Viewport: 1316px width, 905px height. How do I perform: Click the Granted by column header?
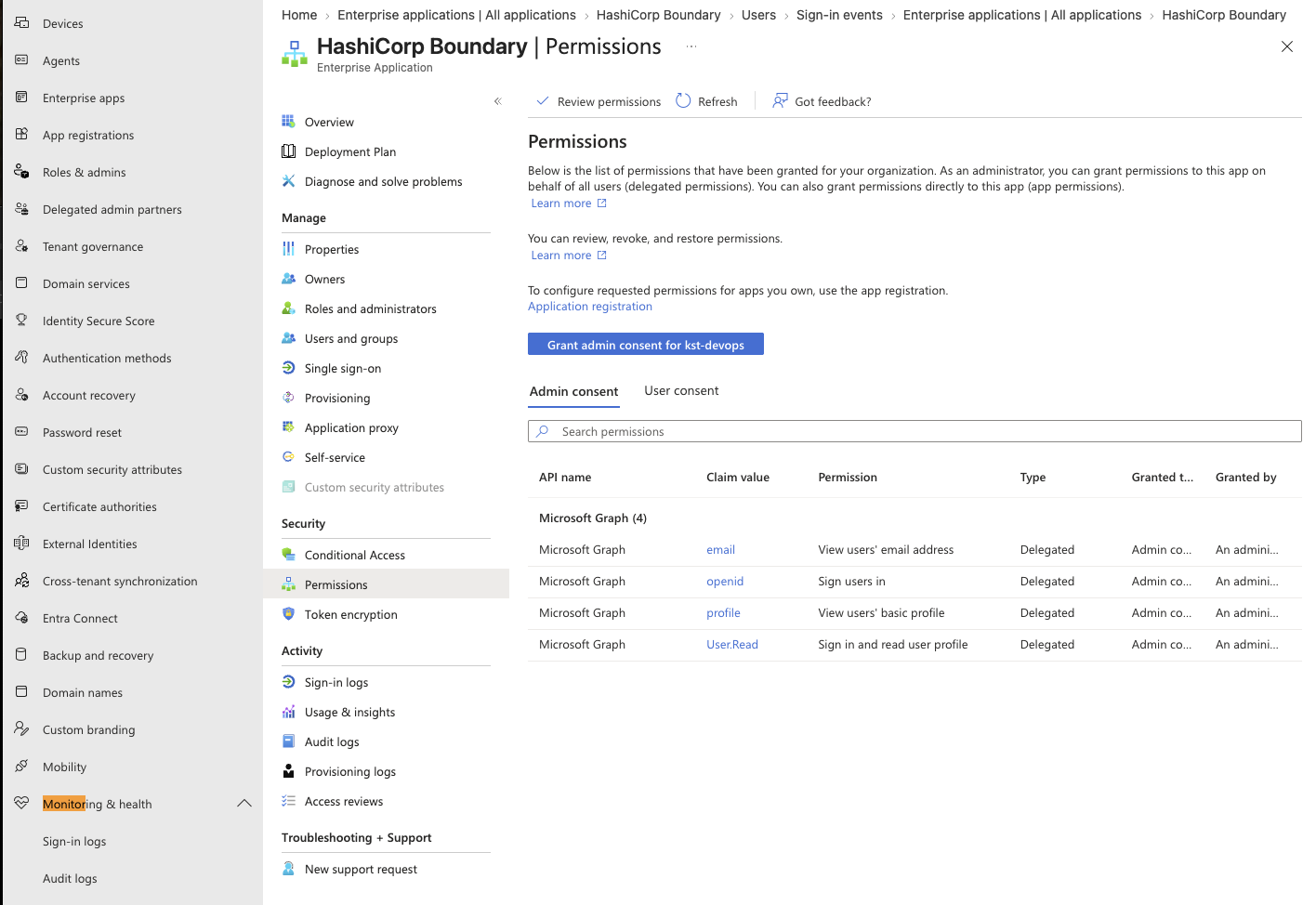click(1245, 477)
